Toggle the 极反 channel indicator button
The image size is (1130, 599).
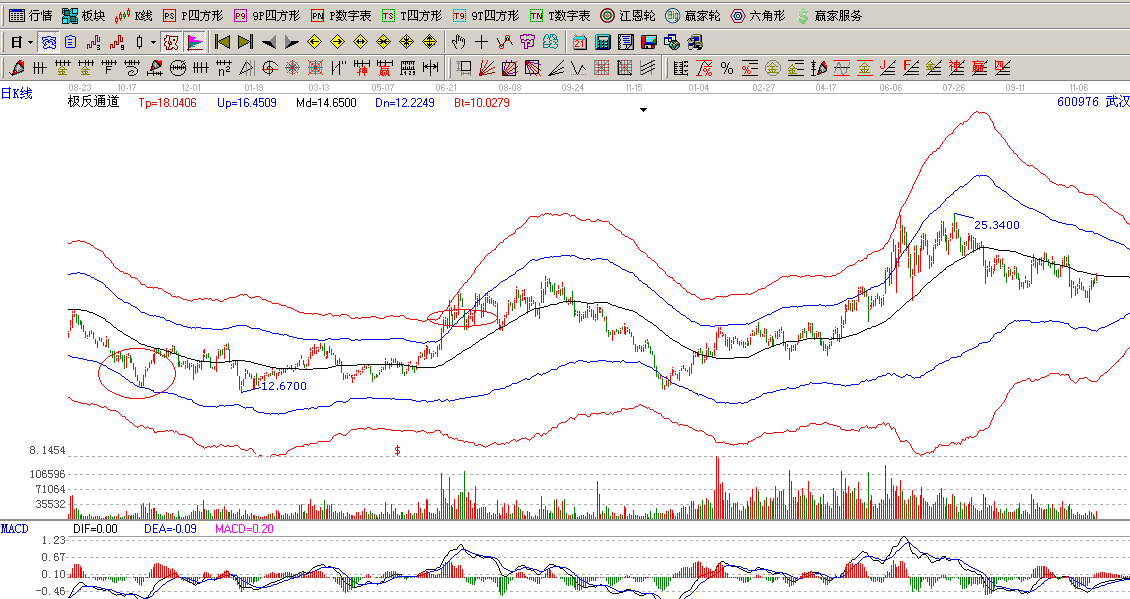(171, 43)
